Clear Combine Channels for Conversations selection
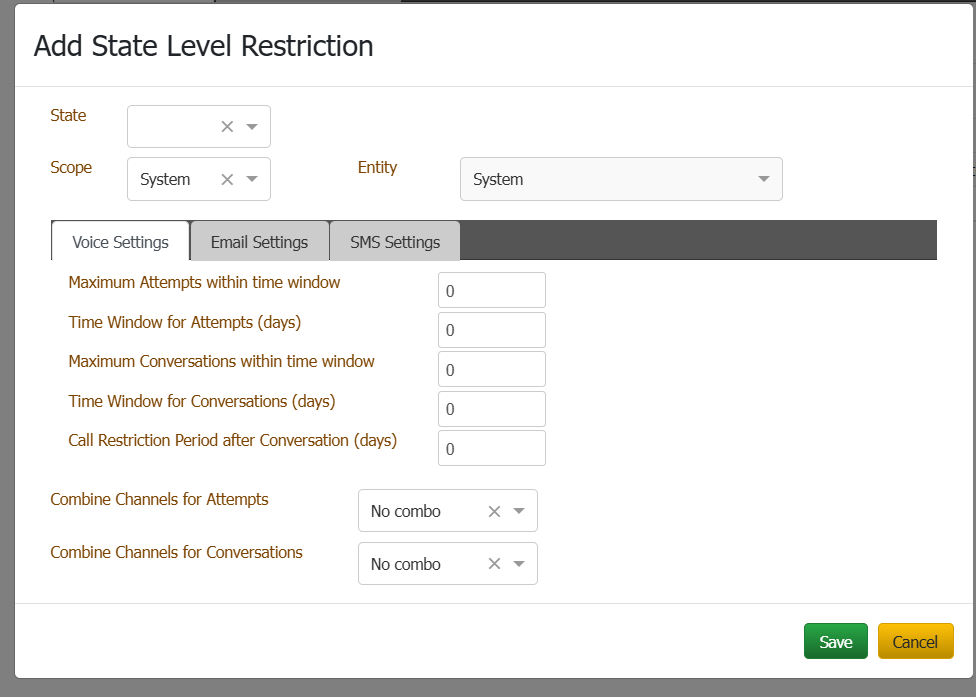The height and width of the screenshot is (697, 976). coord(494,564)
